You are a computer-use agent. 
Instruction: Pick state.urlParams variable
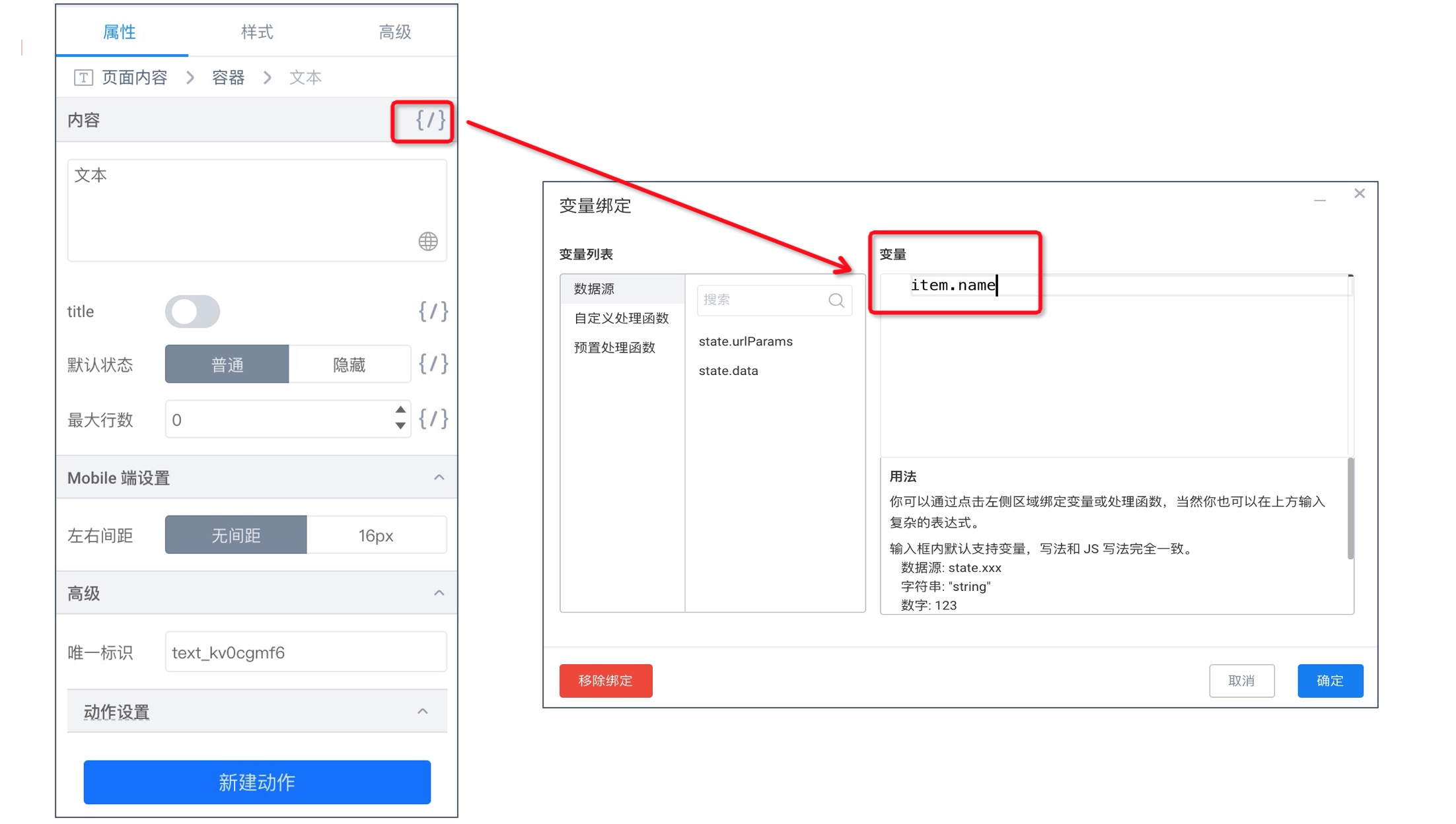(x=746, y=341)
